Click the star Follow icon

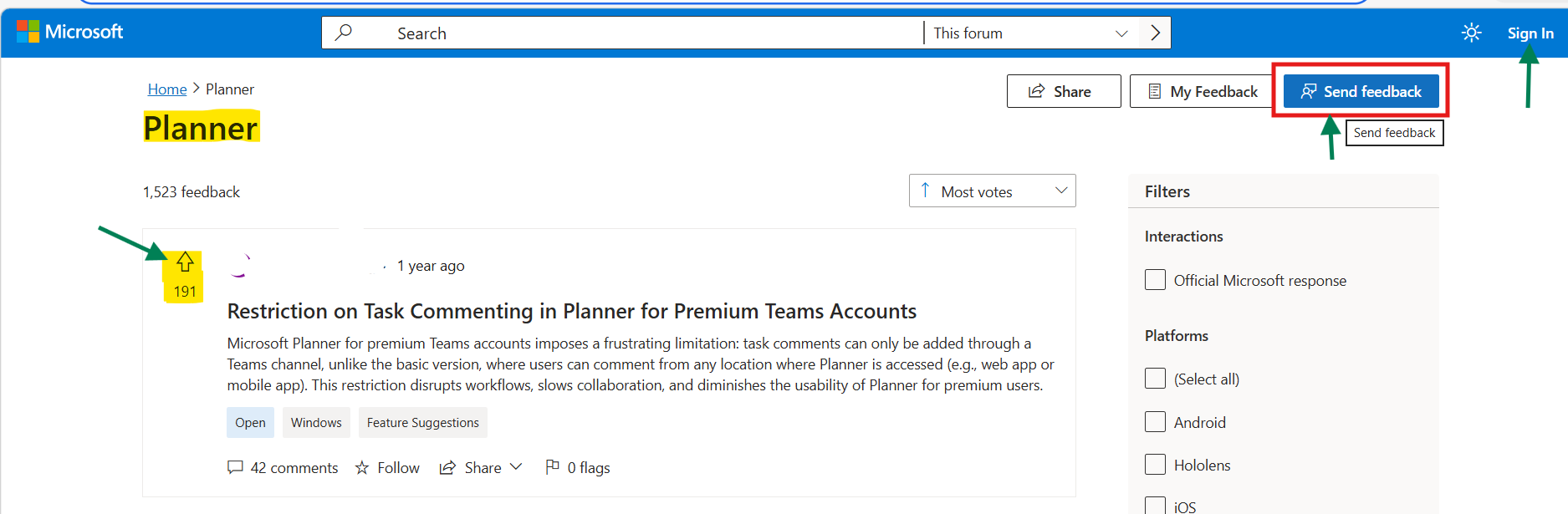click(362, 468)
